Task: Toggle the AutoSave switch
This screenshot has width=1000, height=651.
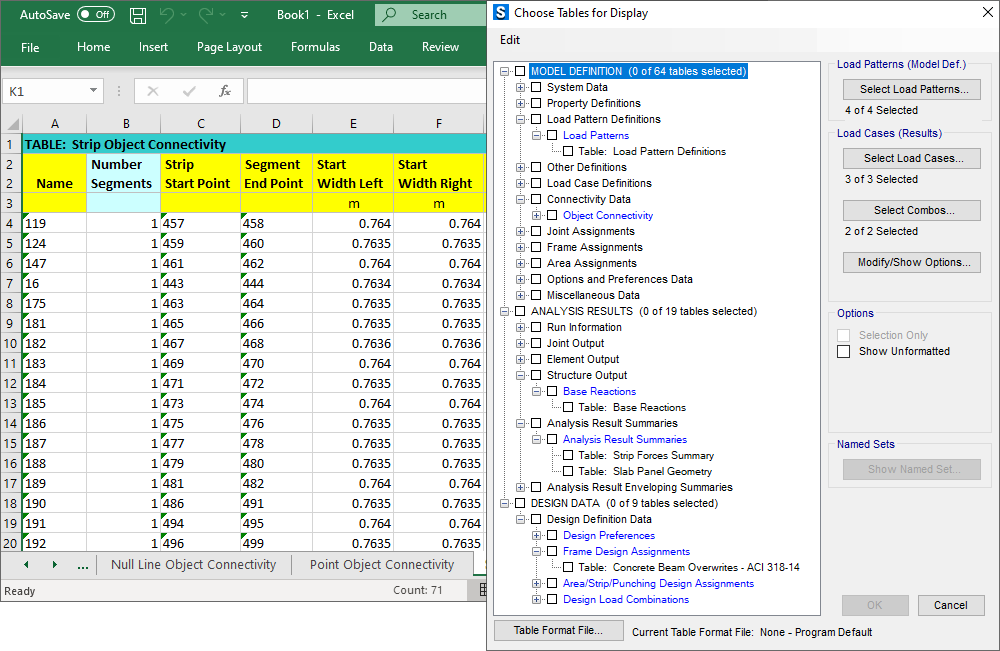Action: [95, 15]
